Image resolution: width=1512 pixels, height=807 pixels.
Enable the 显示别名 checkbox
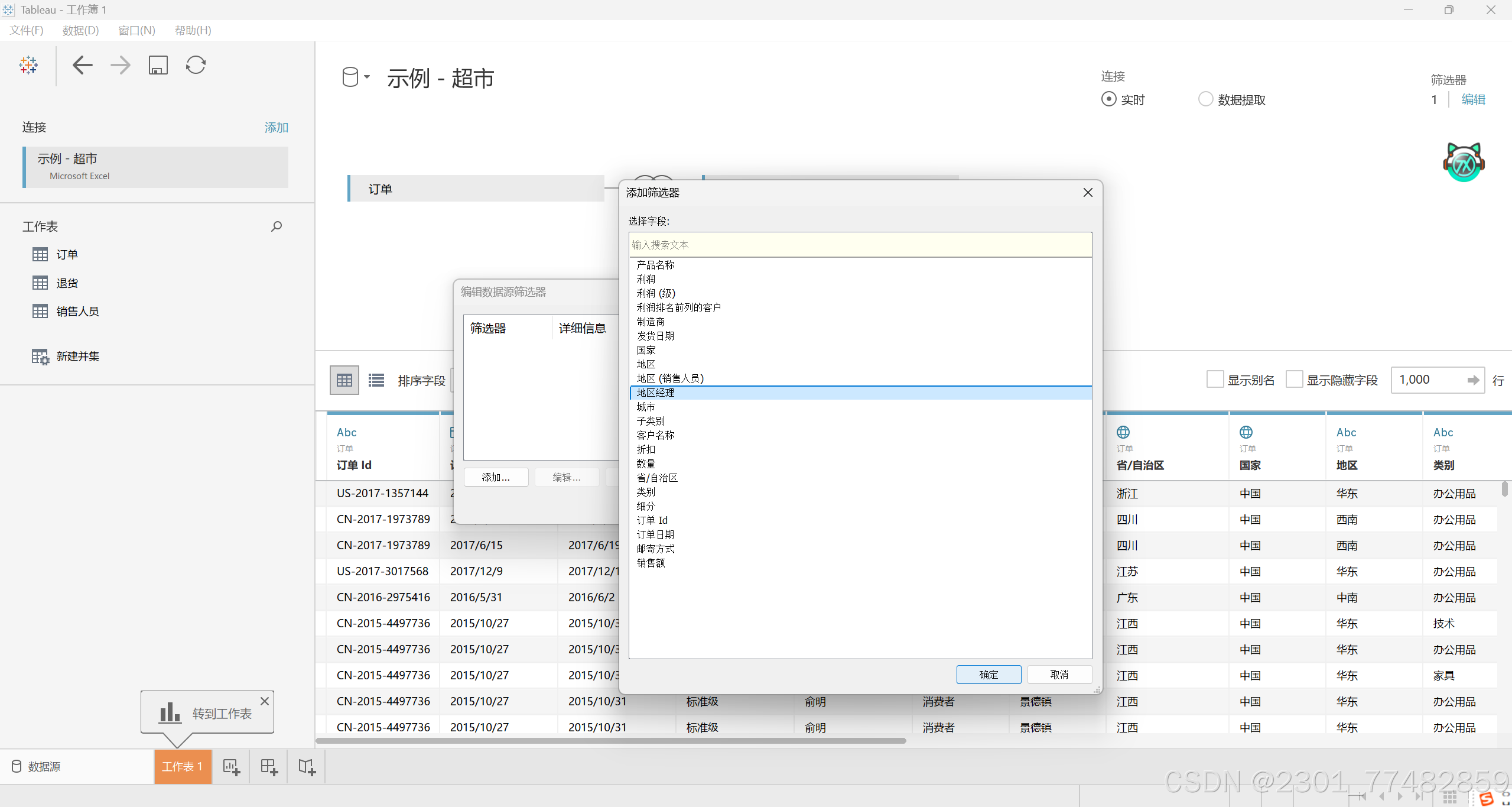pyautogui.click(x=1215, y=380)
